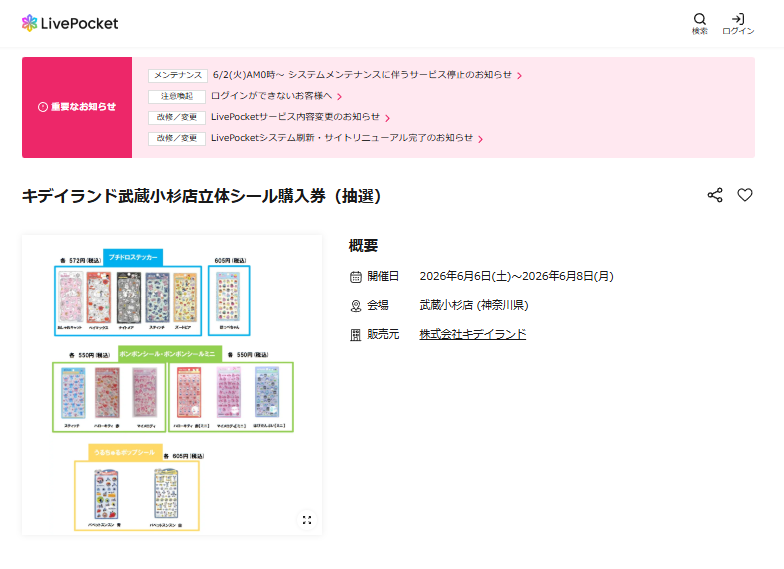Open the sticker product image

point(172,385)
